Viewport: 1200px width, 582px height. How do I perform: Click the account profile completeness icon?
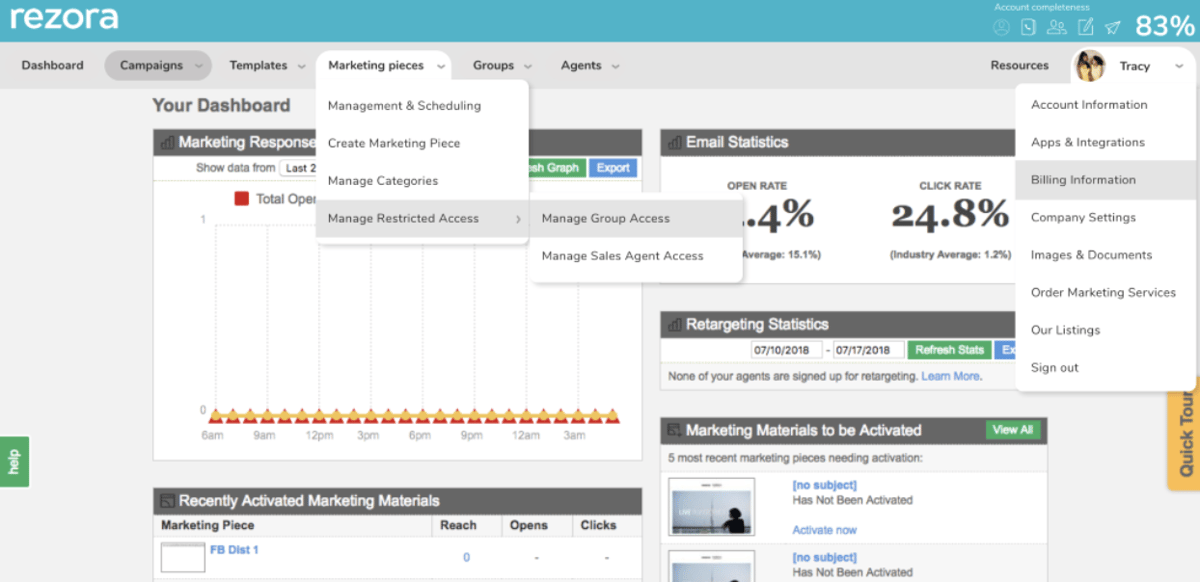[1002, 26]
